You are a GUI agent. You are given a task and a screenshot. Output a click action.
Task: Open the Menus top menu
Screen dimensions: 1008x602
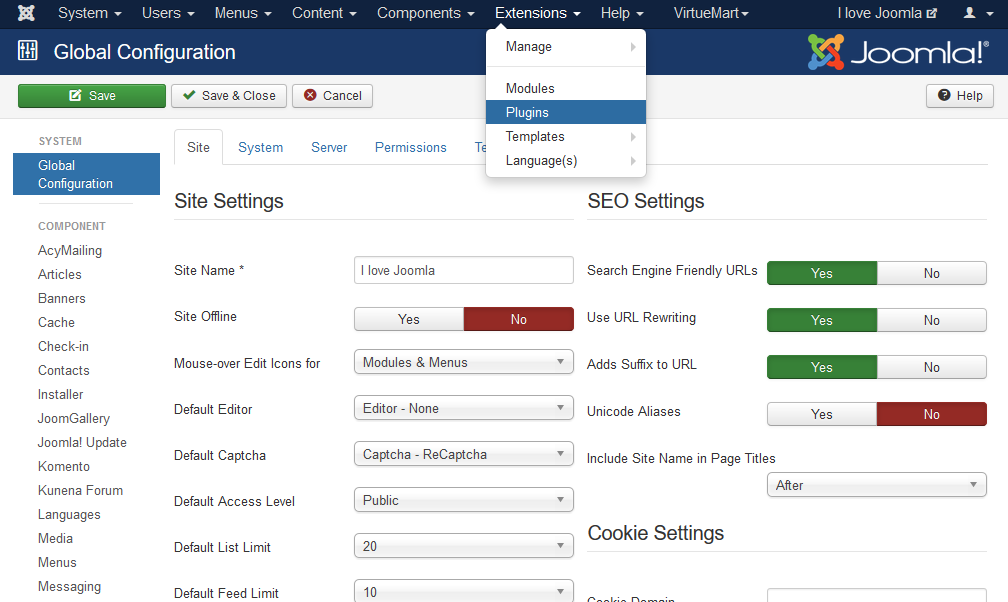[x=243, y=13]
